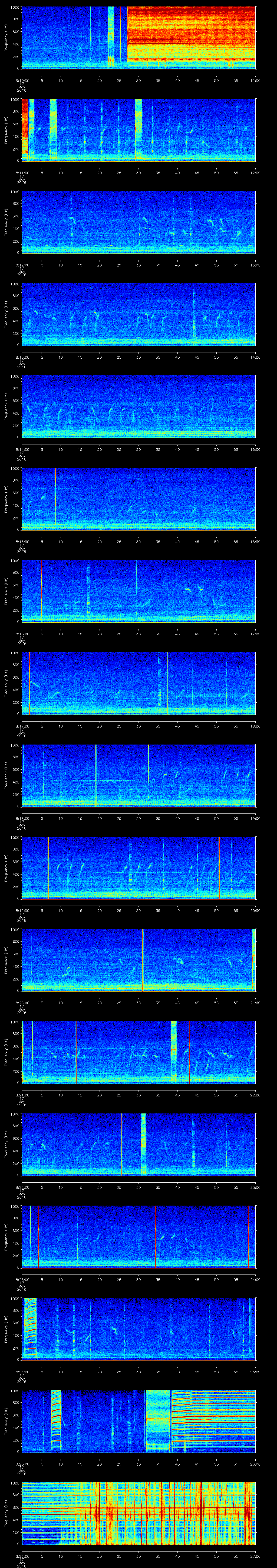Pick the spectrogram panel starting at 8:22:00

pos(139,1144)
